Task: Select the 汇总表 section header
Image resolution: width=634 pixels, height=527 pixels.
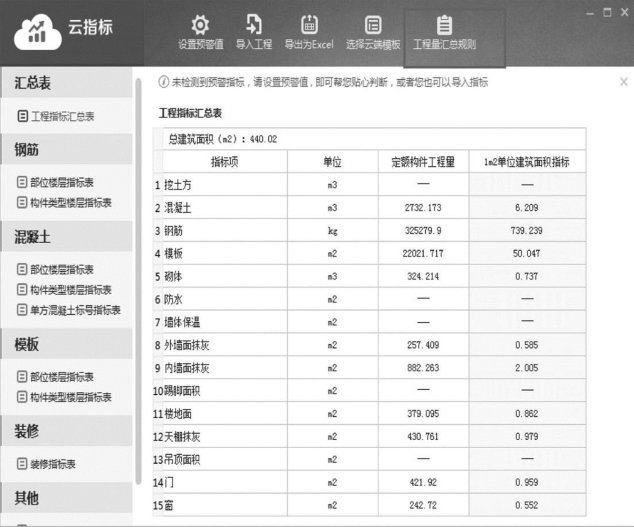Action: click(67, 83)
